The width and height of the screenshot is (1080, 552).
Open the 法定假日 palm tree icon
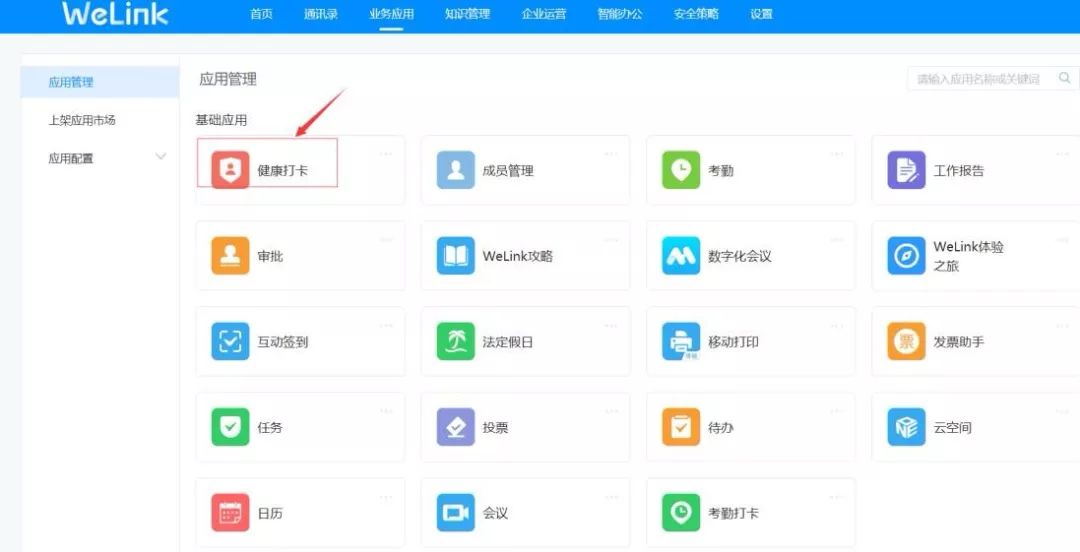[455, 341]
